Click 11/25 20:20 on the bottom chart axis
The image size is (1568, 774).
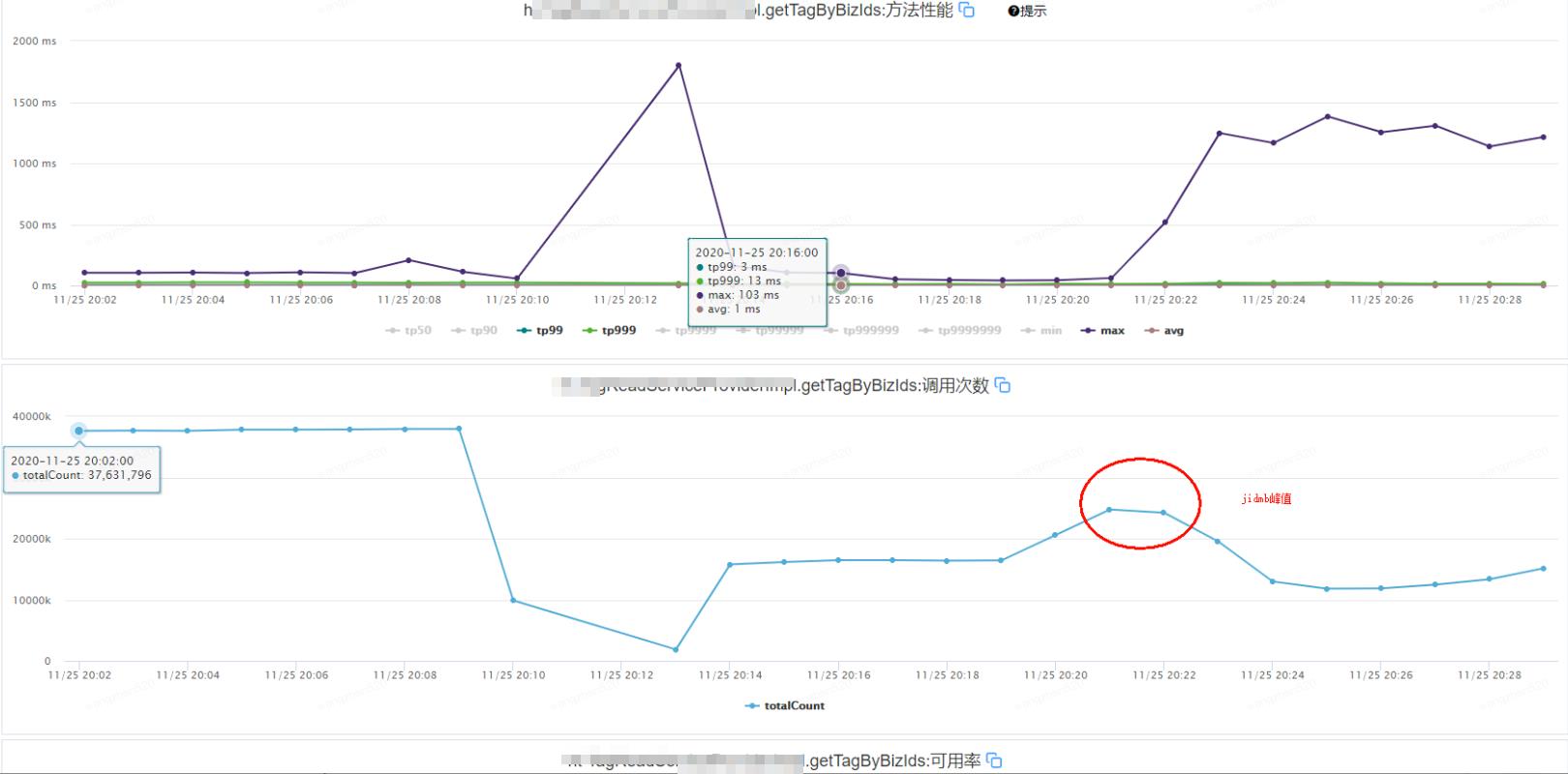pyautogui.click(x=1056, y=675)
